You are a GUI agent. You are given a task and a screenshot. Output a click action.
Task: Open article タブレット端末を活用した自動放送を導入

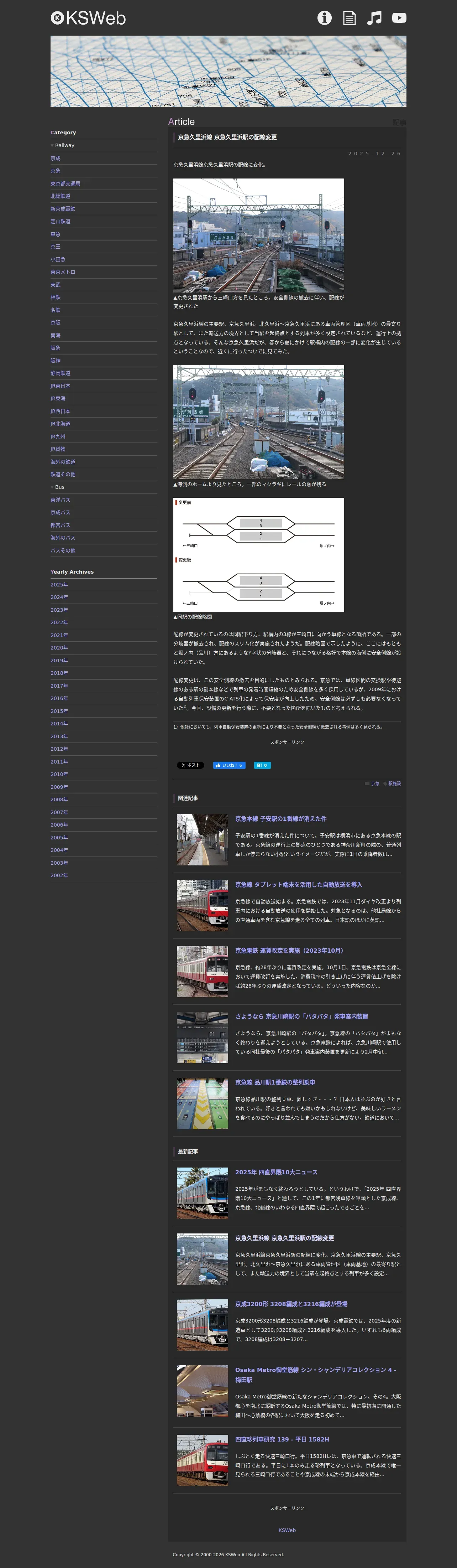point(298,884)
